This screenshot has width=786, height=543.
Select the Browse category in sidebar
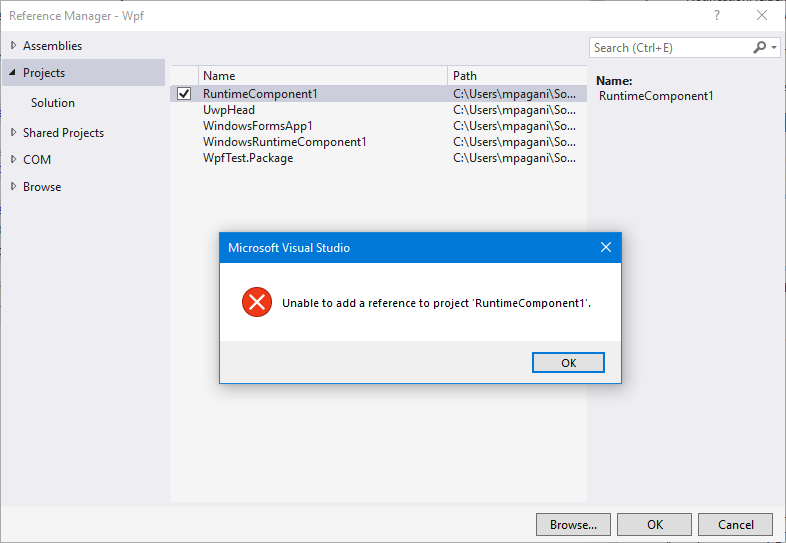tap(42, 187)
